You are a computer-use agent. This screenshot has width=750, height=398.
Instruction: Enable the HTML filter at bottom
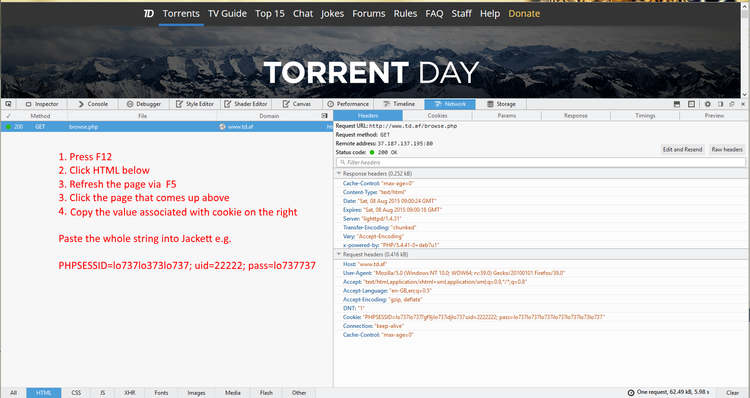pyautogui.click(x=44, y=393)
